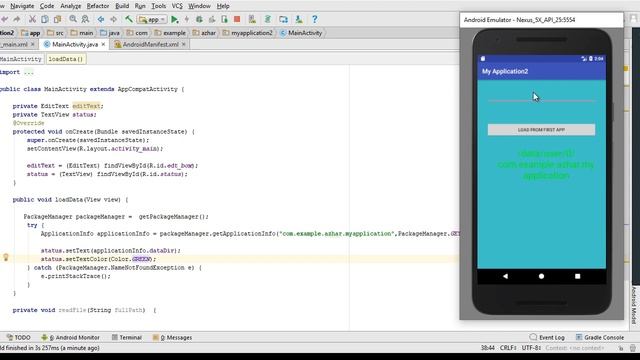The image size is (640, 360).
Task: Tap the emulator Home navigation button
Action: coord(541,276)
